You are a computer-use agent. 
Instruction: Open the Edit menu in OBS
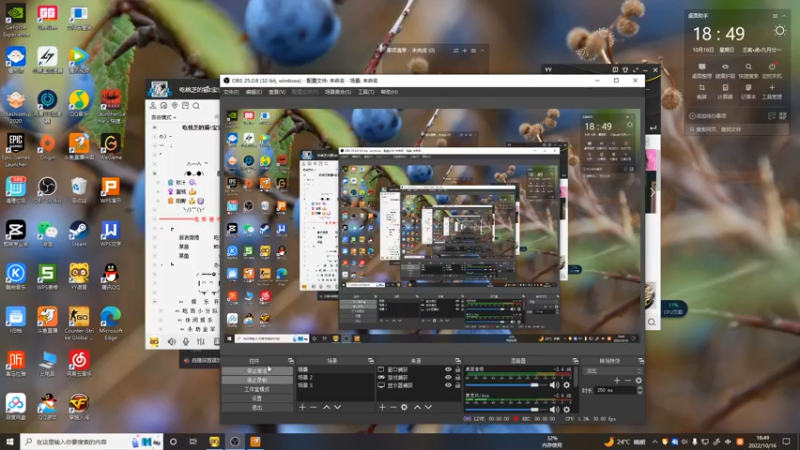pyautogui.click(x=254, y=92)
